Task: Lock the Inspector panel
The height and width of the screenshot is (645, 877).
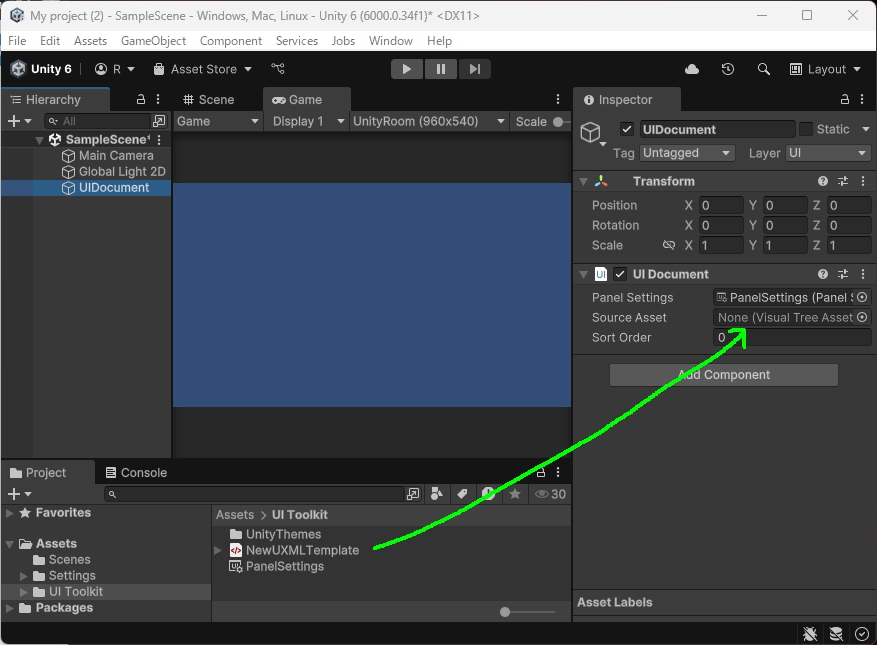Action: coord(845,99)
